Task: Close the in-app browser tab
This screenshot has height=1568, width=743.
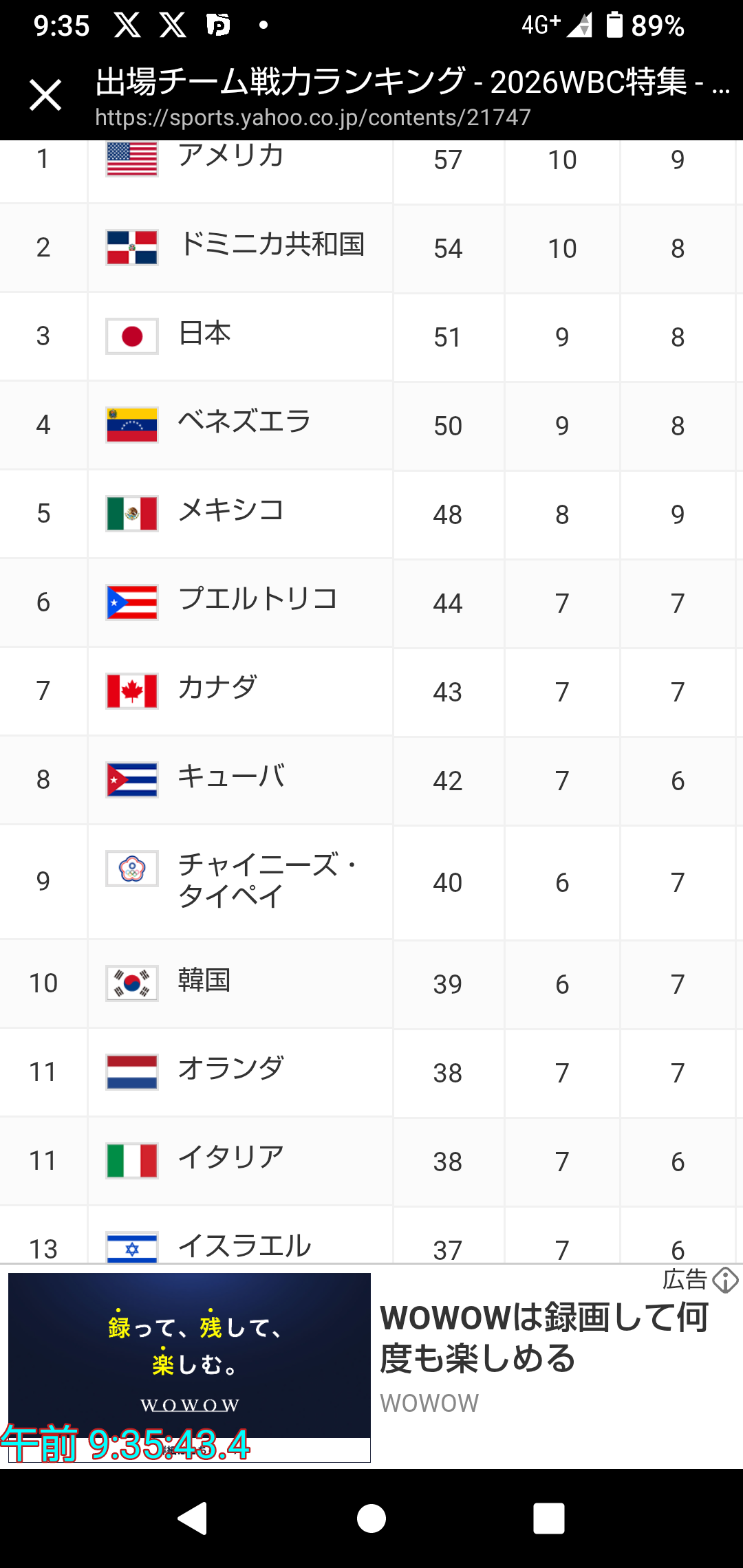Action: [45, 95]
